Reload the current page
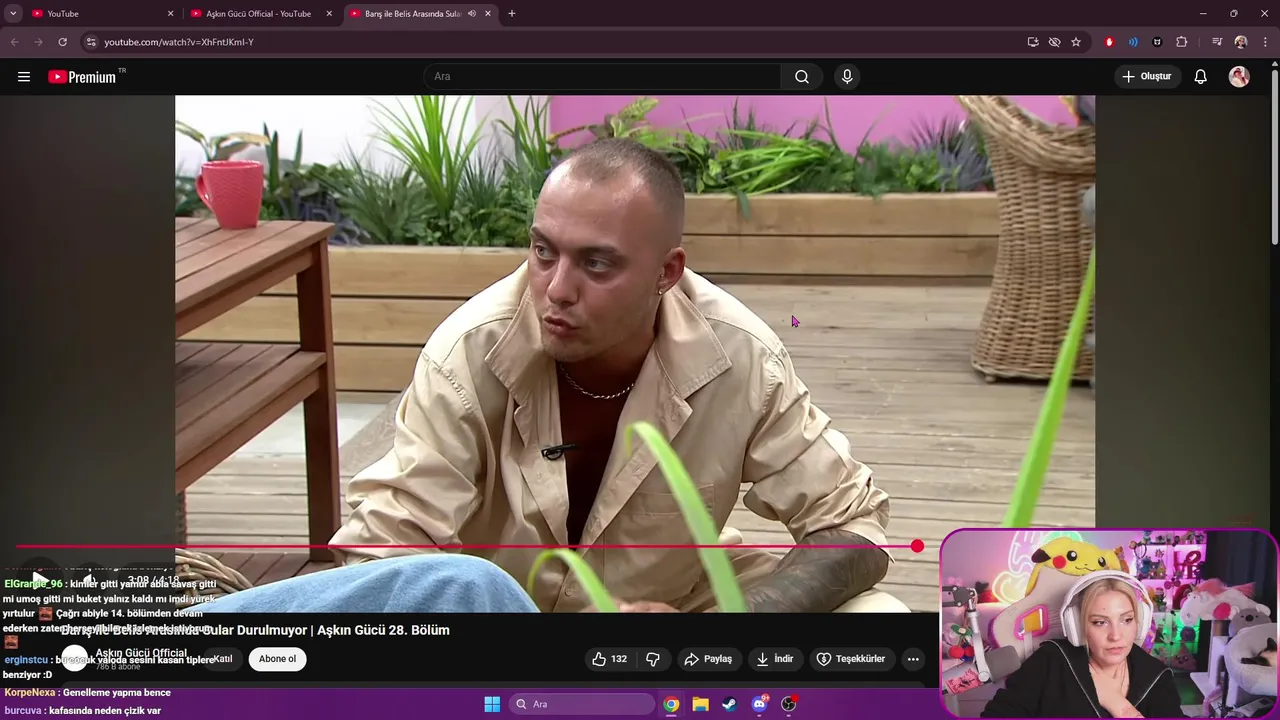 62,42
